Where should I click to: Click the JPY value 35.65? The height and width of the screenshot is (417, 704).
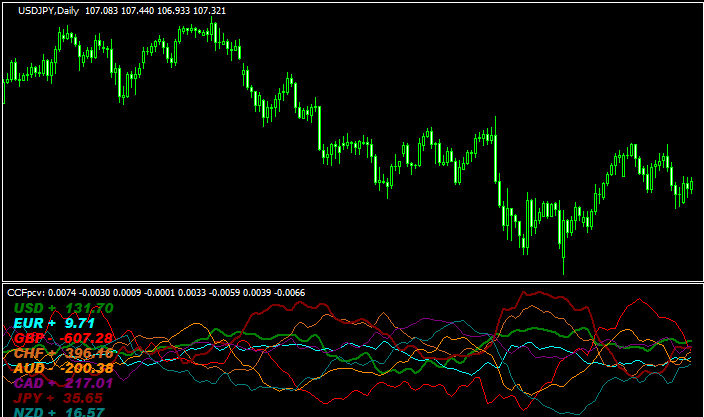point(83,398)
